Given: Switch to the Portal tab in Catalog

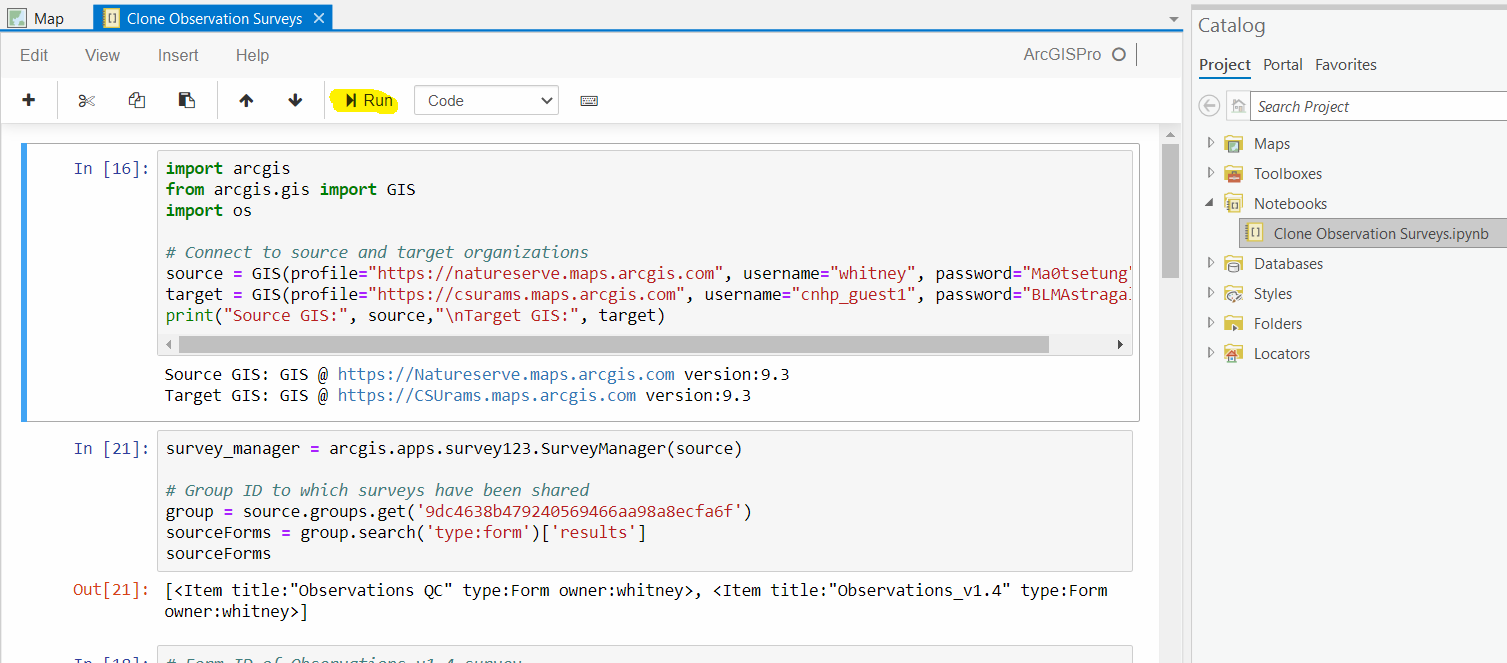Looking at the screenshot, I should [x=1282, y=64].
